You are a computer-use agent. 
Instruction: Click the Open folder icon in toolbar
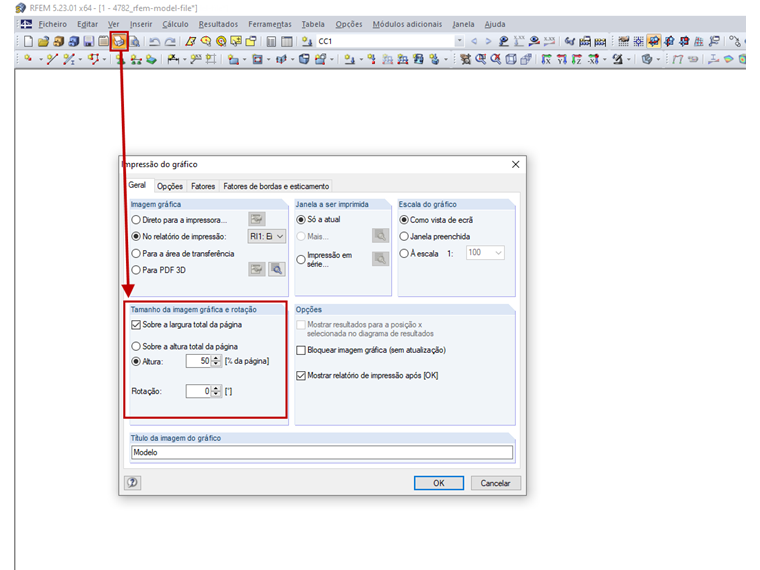(43, 41)
